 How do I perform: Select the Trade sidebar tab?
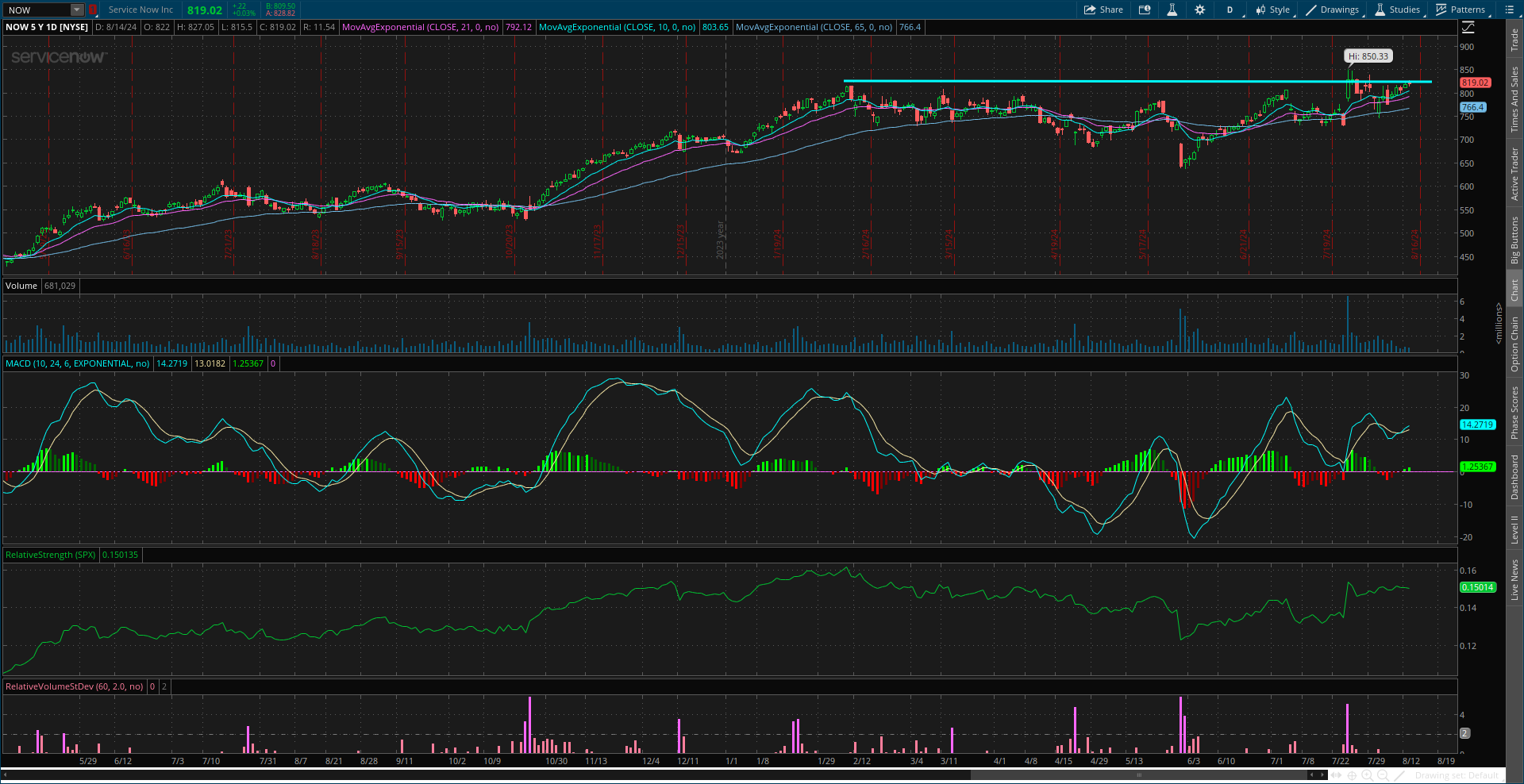click(x=1514, y=40)
